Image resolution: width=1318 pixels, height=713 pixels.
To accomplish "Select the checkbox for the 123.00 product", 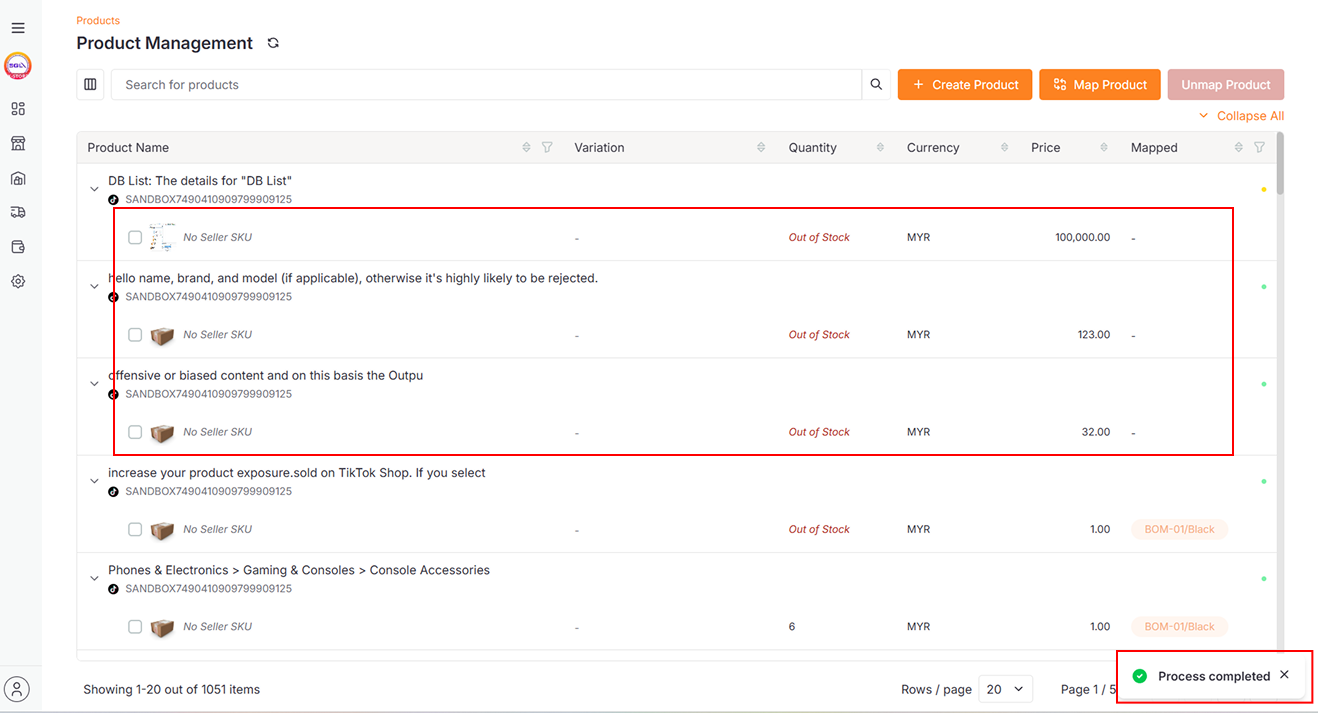I will (135, 335).
